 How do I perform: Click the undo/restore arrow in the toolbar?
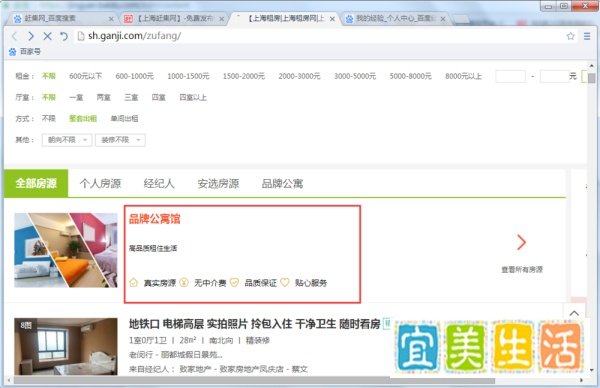[x=64, y=36]
